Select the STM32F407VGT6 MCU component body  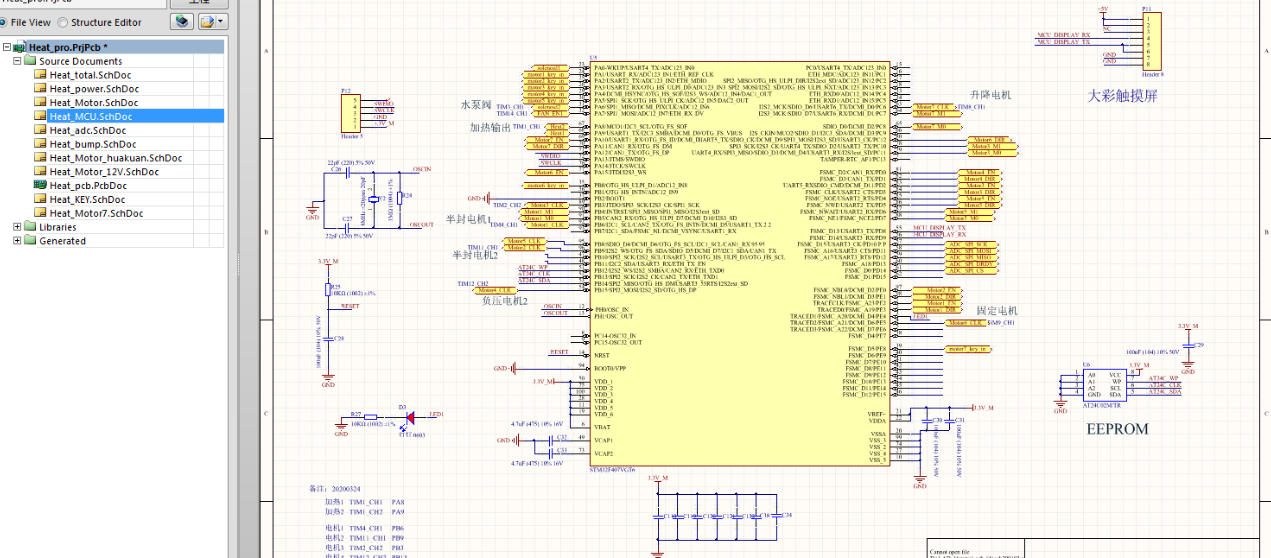(739, 262)
